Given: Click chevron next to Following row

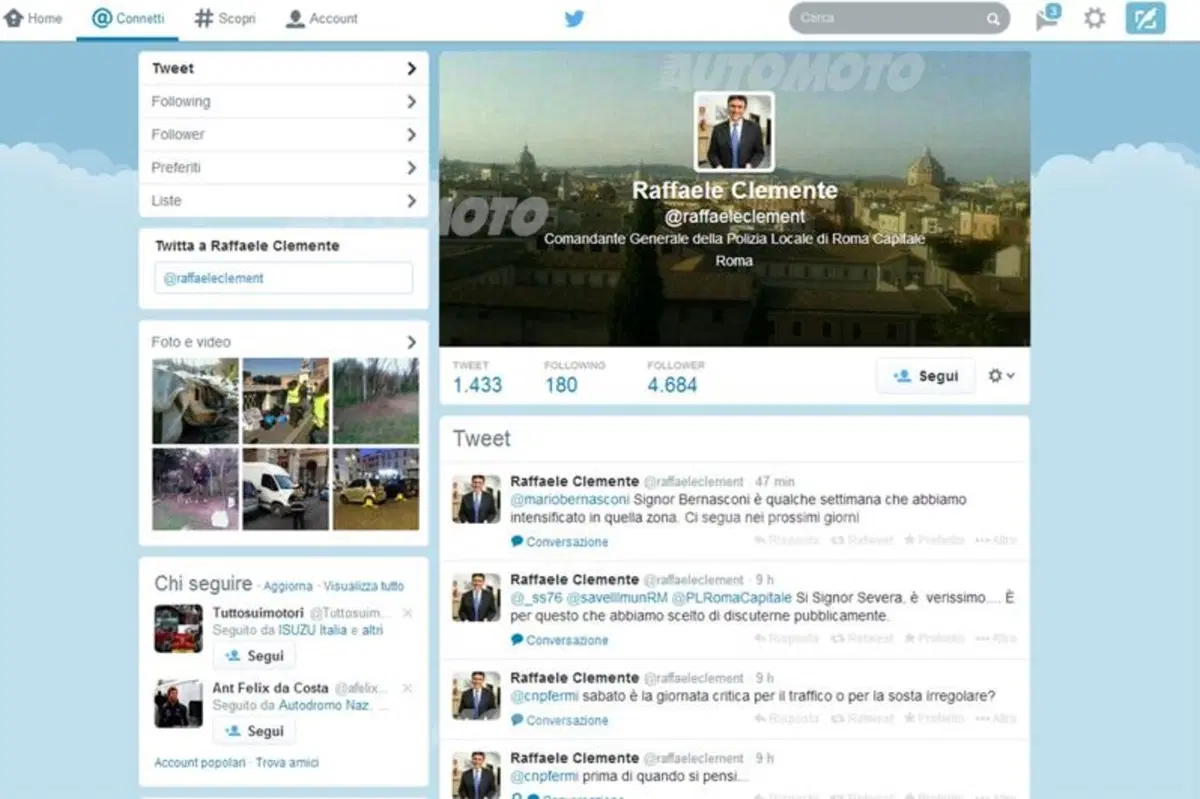Looking at the screenshot, I should pyautogui.click(x=411, y=102).
